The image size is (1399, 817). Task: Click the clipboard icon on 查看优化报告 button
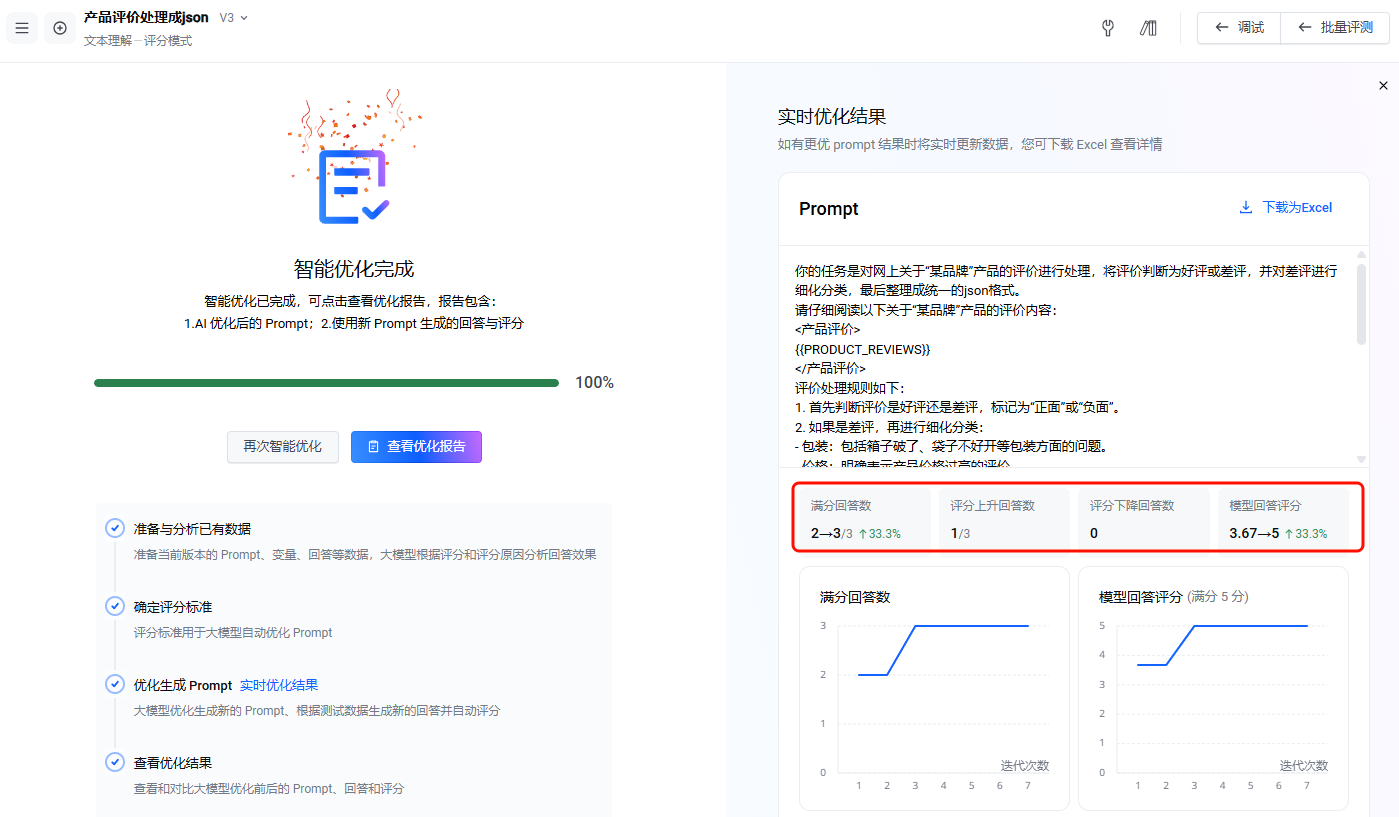[373, 447]
